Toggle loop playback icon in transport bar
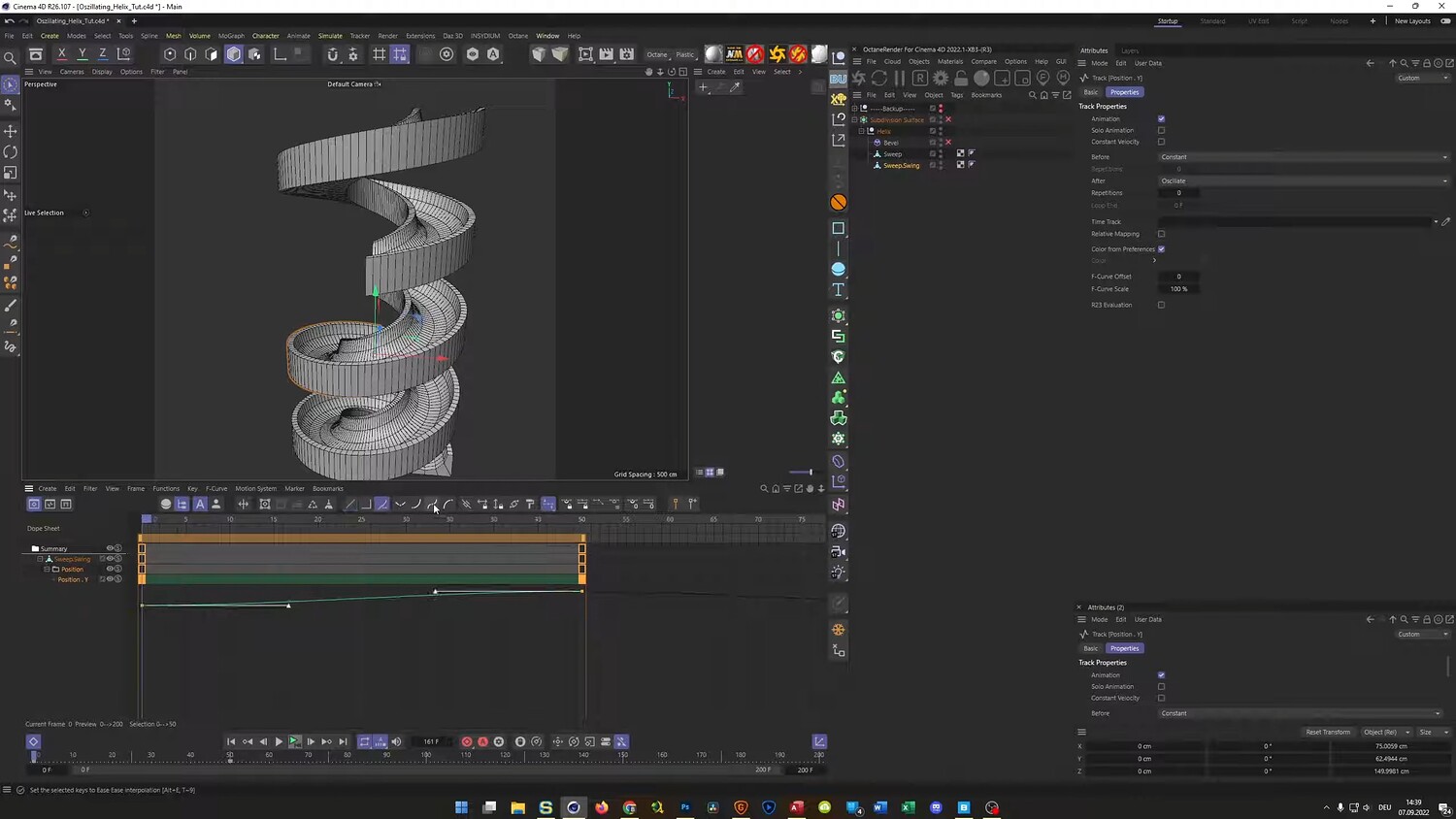 365,741
